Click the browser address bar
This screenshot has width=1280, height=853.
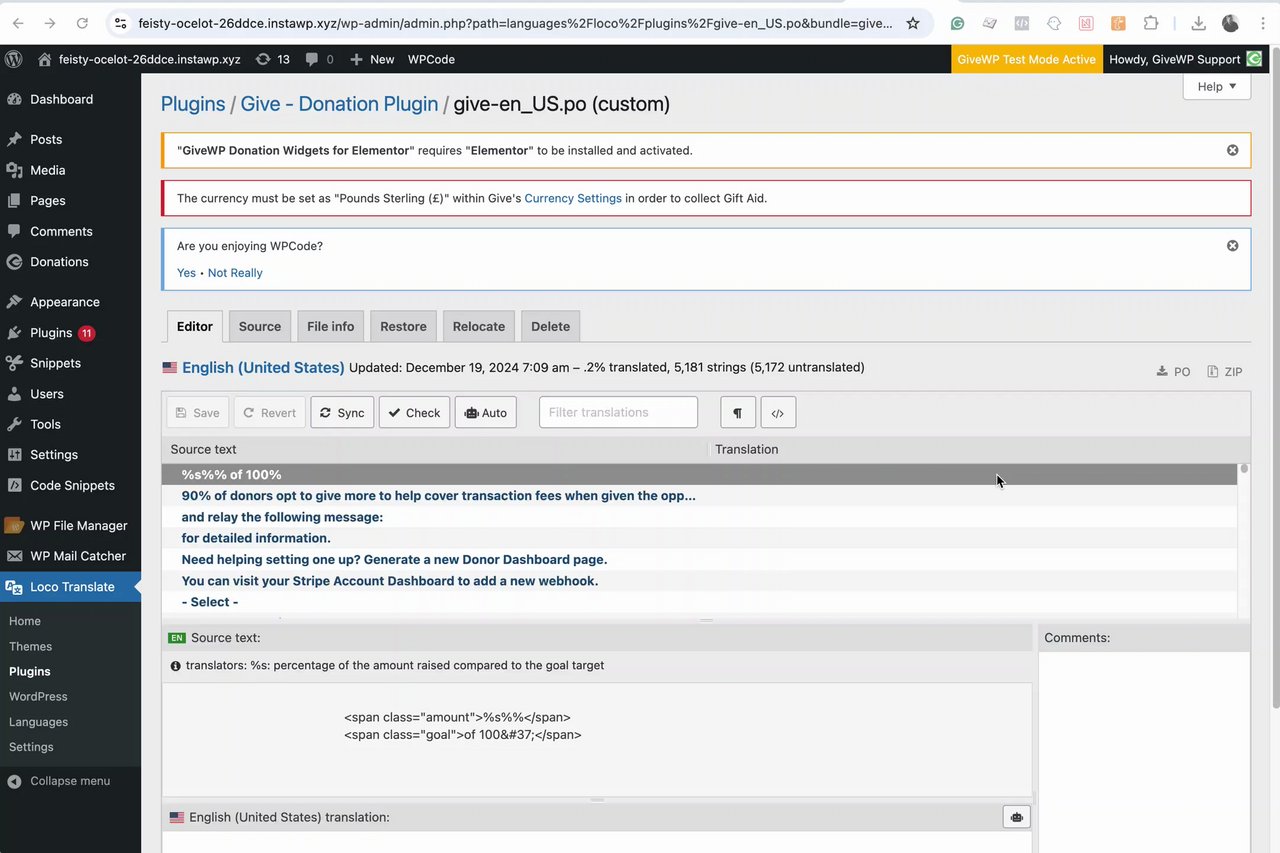point(515,23)
